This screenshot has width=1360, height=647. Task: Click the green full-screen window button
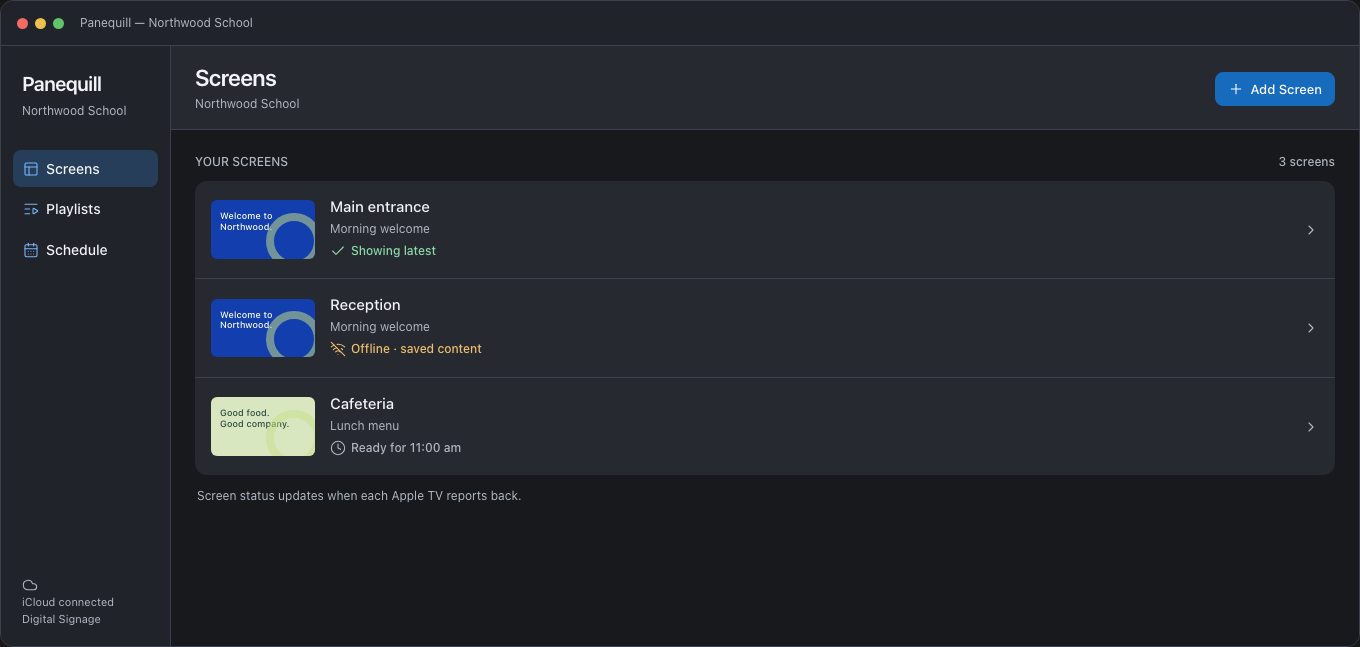point(58,23)
